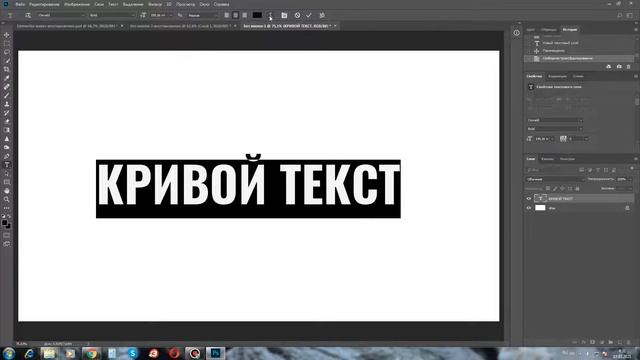Align text left in options bar
Image resolution: width=640 pixels, height=360 pixels.
pyautogui.click(x=227, y=15)
